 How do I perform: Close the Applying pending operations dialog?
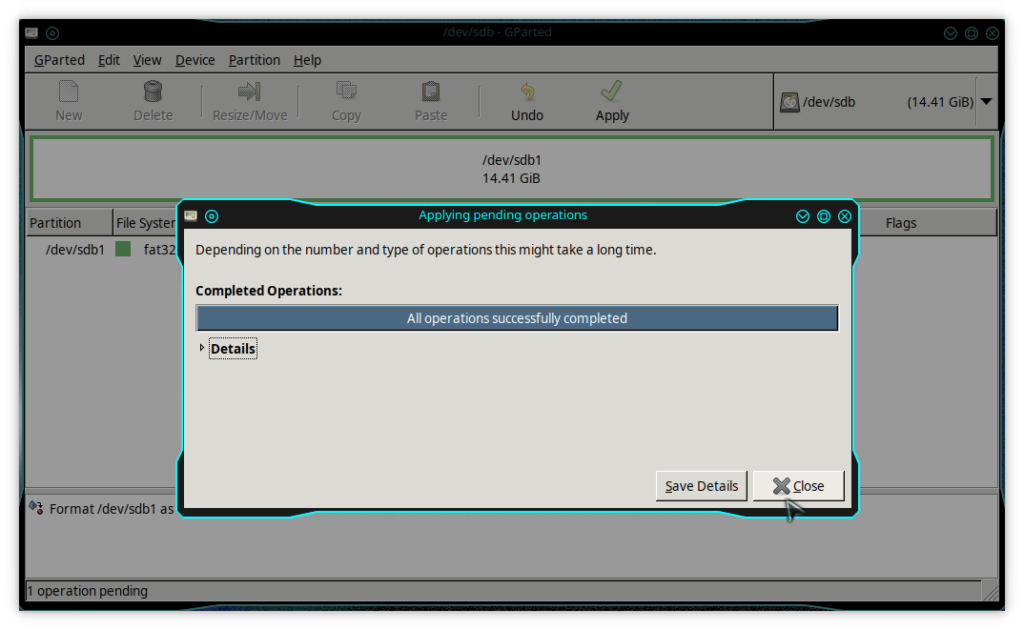(798, 486)
